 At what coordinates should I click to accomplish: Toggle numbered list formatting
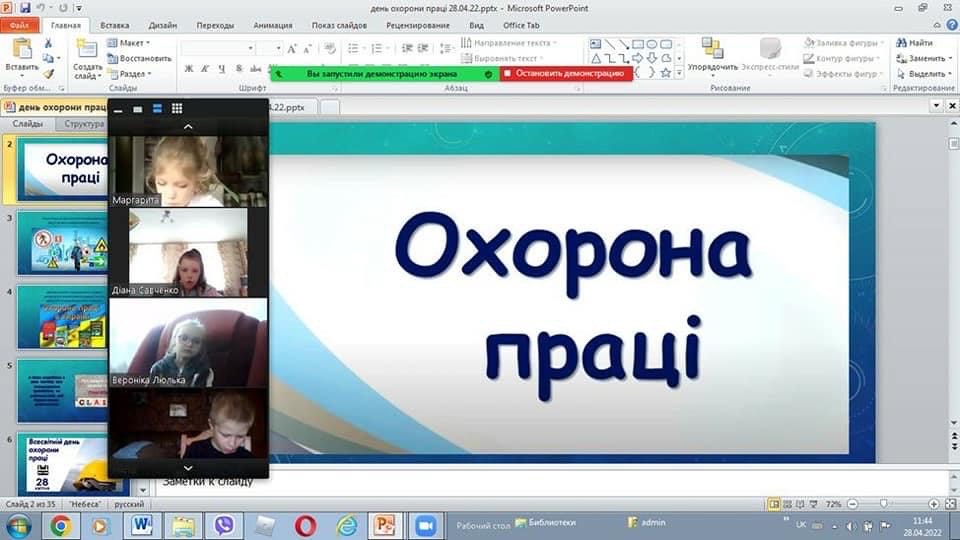(379, 48)
